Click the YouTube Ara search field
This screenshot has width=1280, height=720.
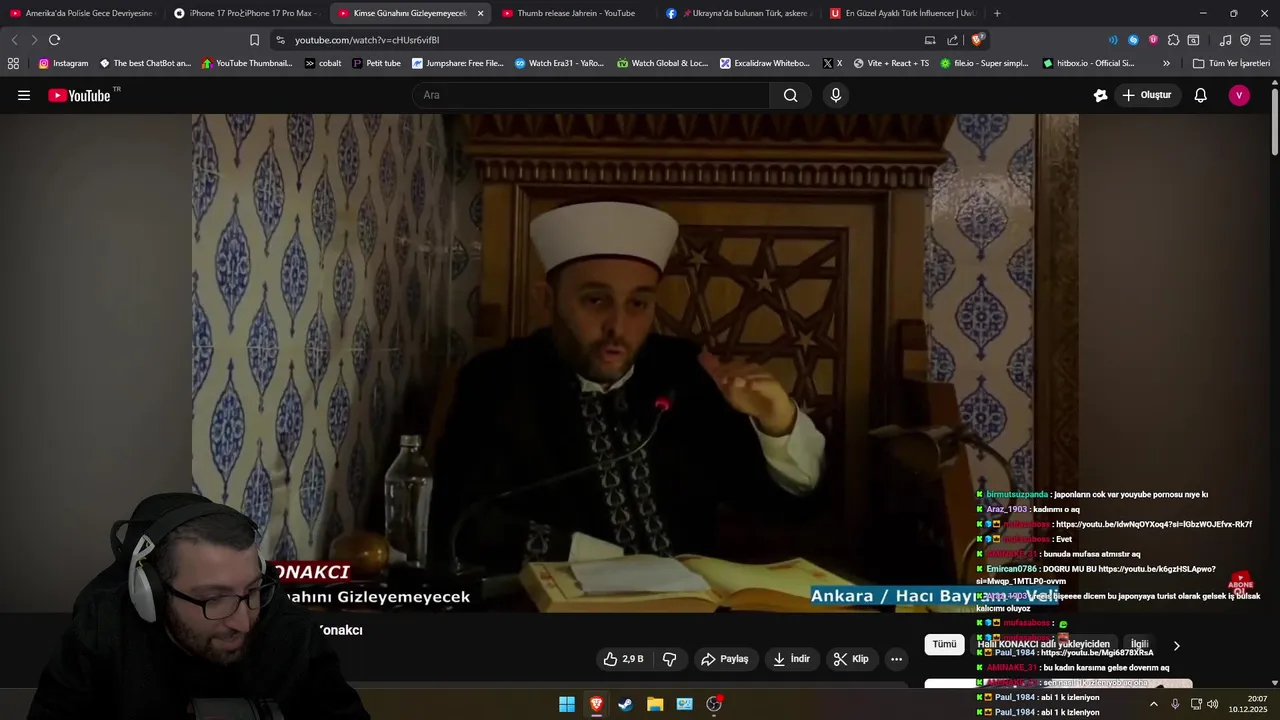pyautogui.click(x=590, y=95)
